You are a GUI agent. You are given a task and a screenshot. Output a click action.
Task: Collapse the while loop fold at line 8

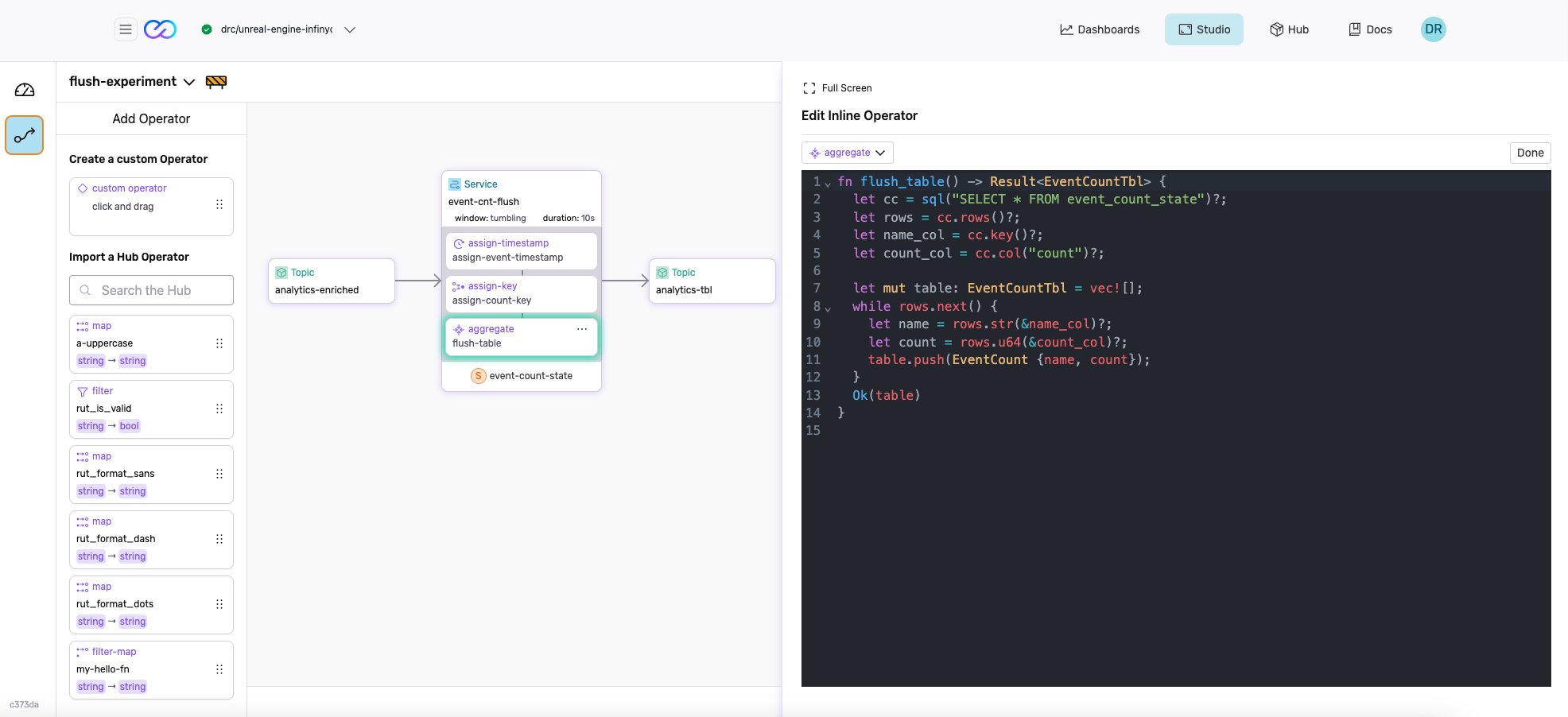click(x=828, y=308)
